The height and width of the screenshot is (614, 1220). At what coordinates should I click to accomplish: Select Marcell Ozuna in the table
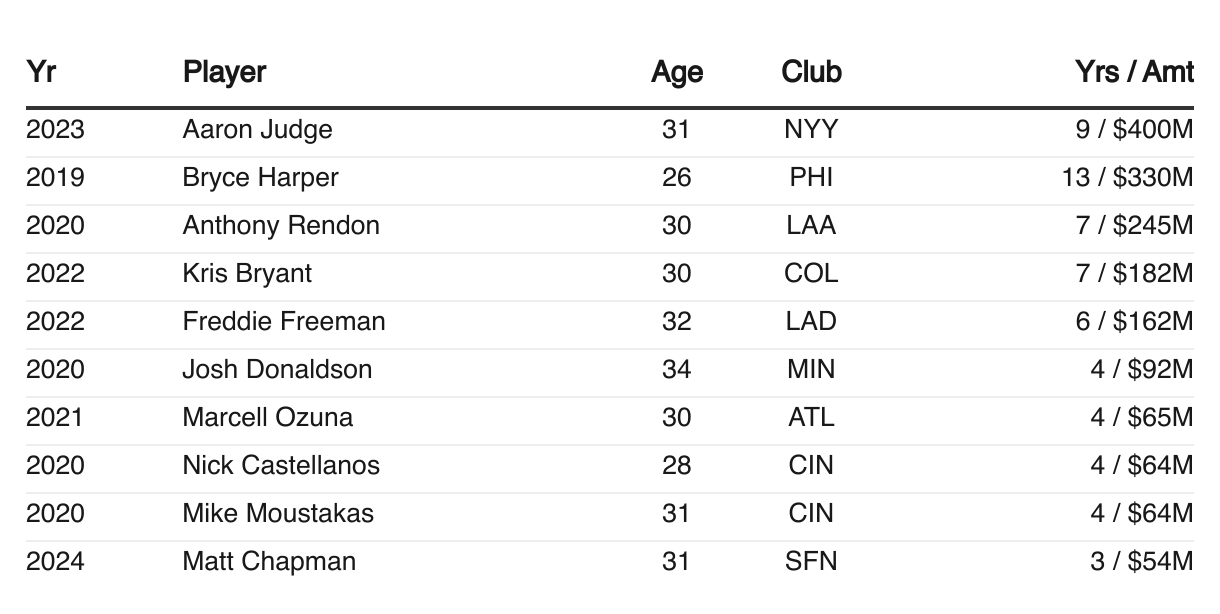tap(268, 418)
